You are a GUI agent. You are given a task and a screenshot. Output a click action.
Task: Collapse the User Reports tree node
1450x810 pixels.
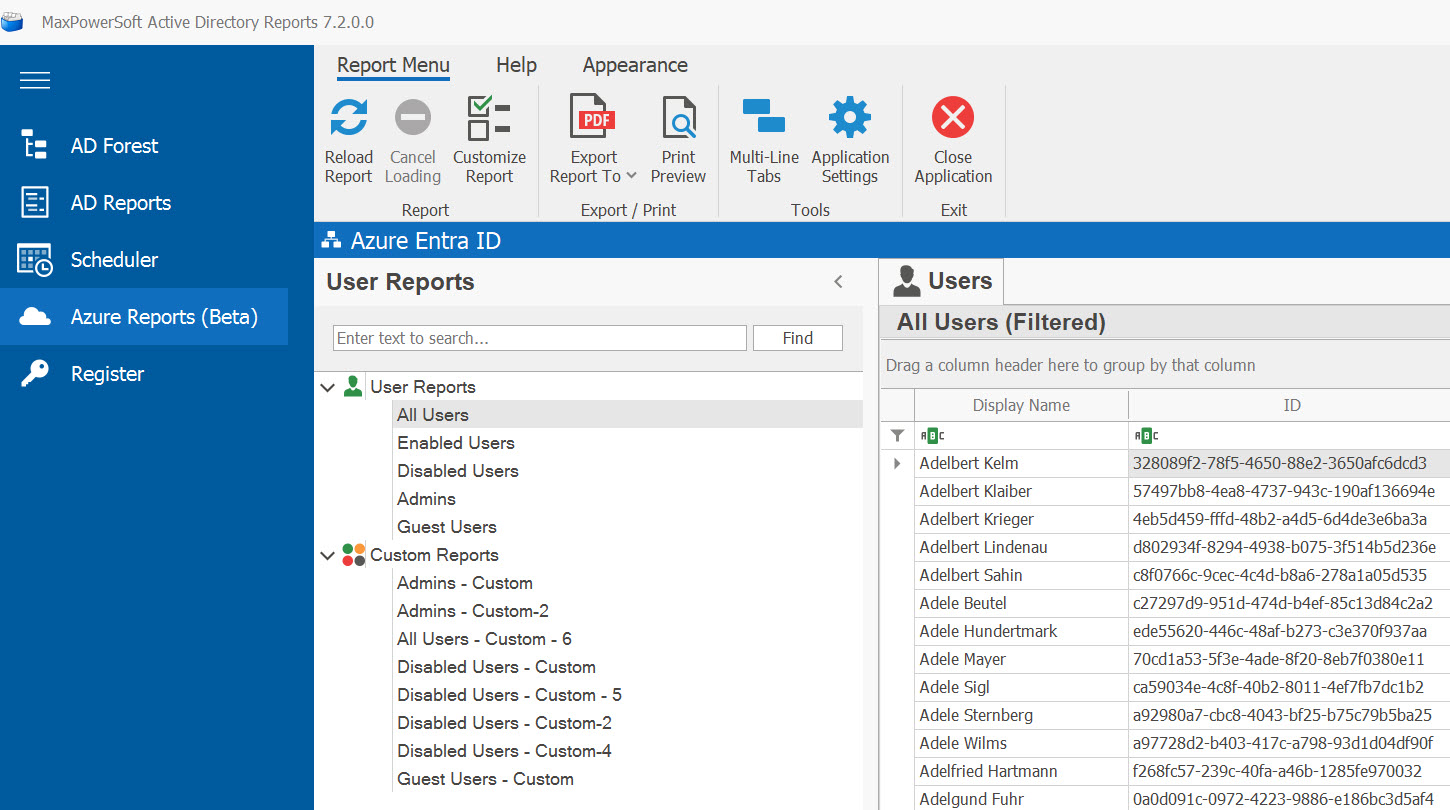tap(327, 387)
